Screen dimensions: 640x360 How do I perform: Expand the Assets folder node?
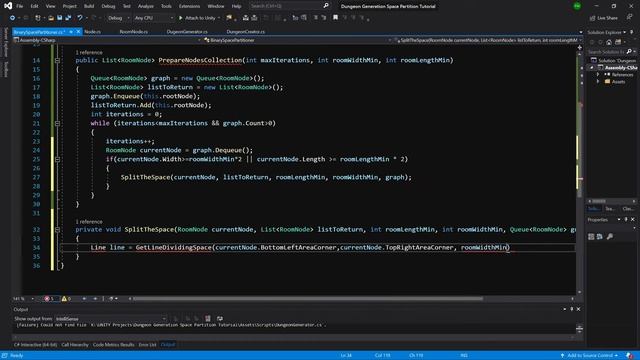[598, 82]
